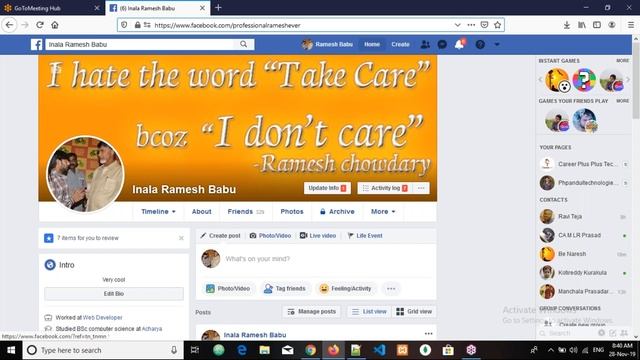640x360 pixels.
Task: Open Firefox home page
Action: click(x=55, y=25)
